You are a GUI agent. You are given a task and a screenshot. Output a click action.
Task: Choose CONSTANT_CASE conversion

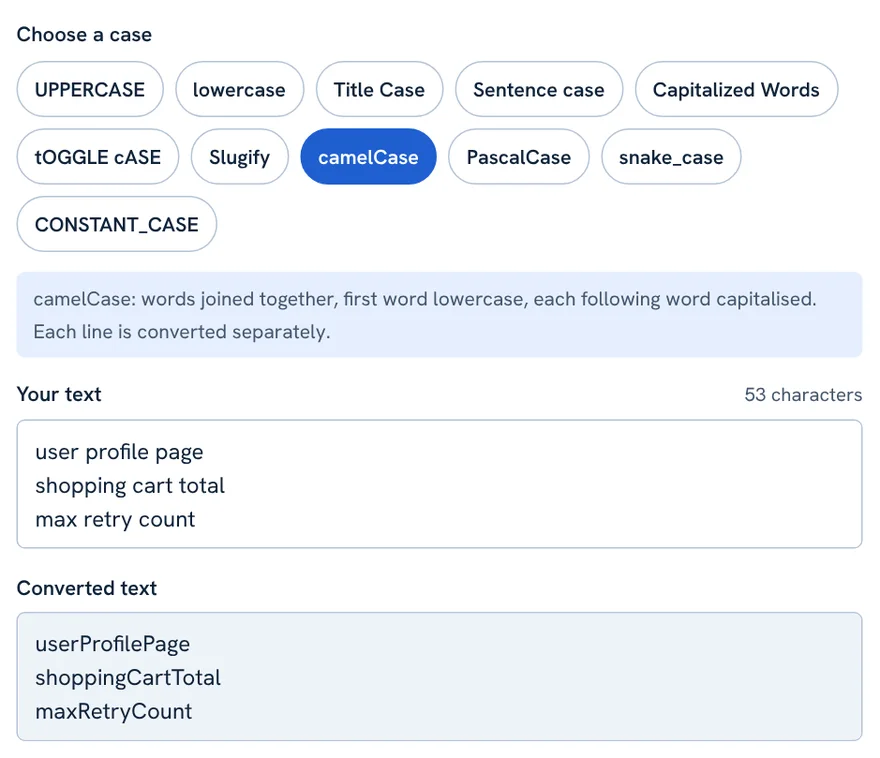[117, 224]
